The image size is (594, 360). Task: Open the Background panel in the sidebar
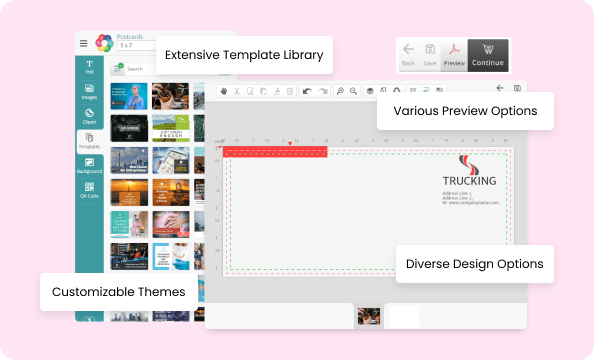[x=89, y=166]
